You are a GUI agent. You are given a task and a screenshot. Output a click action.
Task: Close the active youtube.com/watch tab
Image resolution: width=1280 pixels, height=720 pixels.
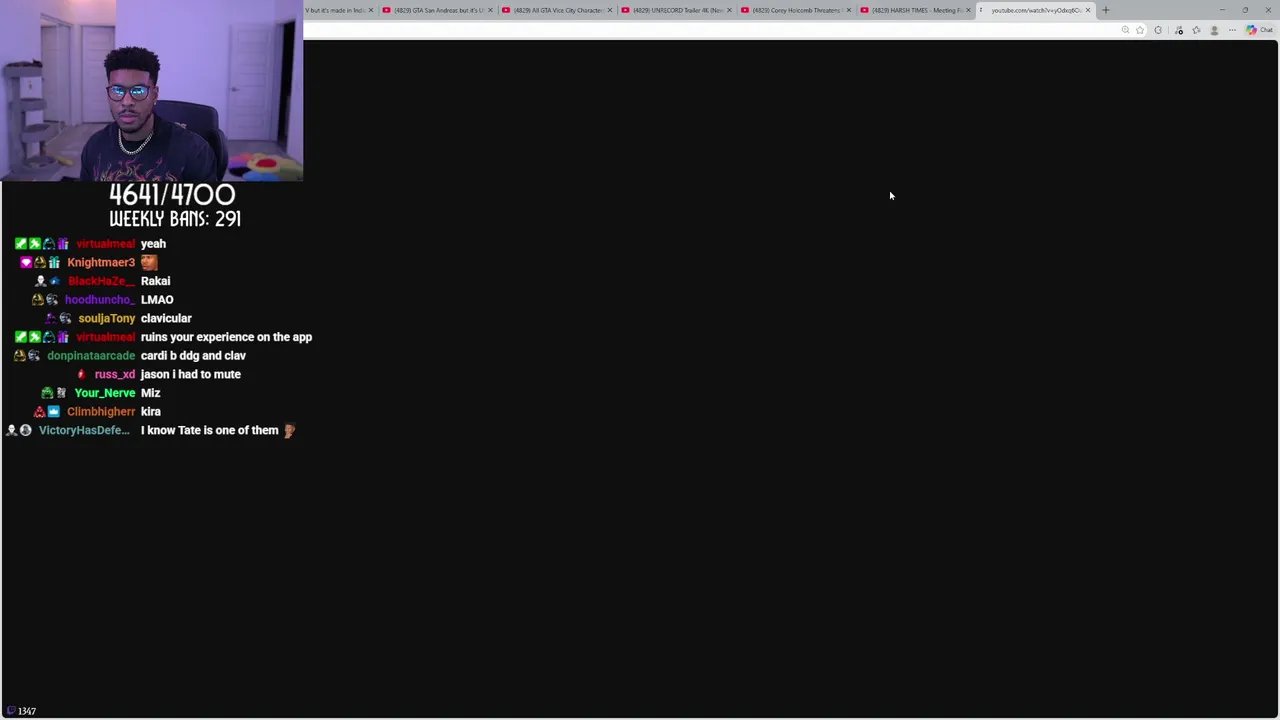point(1087,10)
